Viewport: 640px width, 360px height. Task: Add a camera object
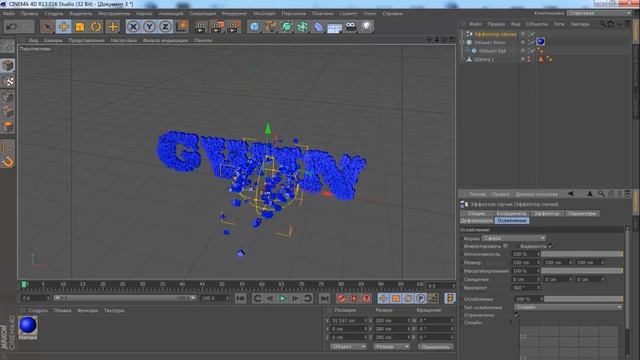coord(351,27)
